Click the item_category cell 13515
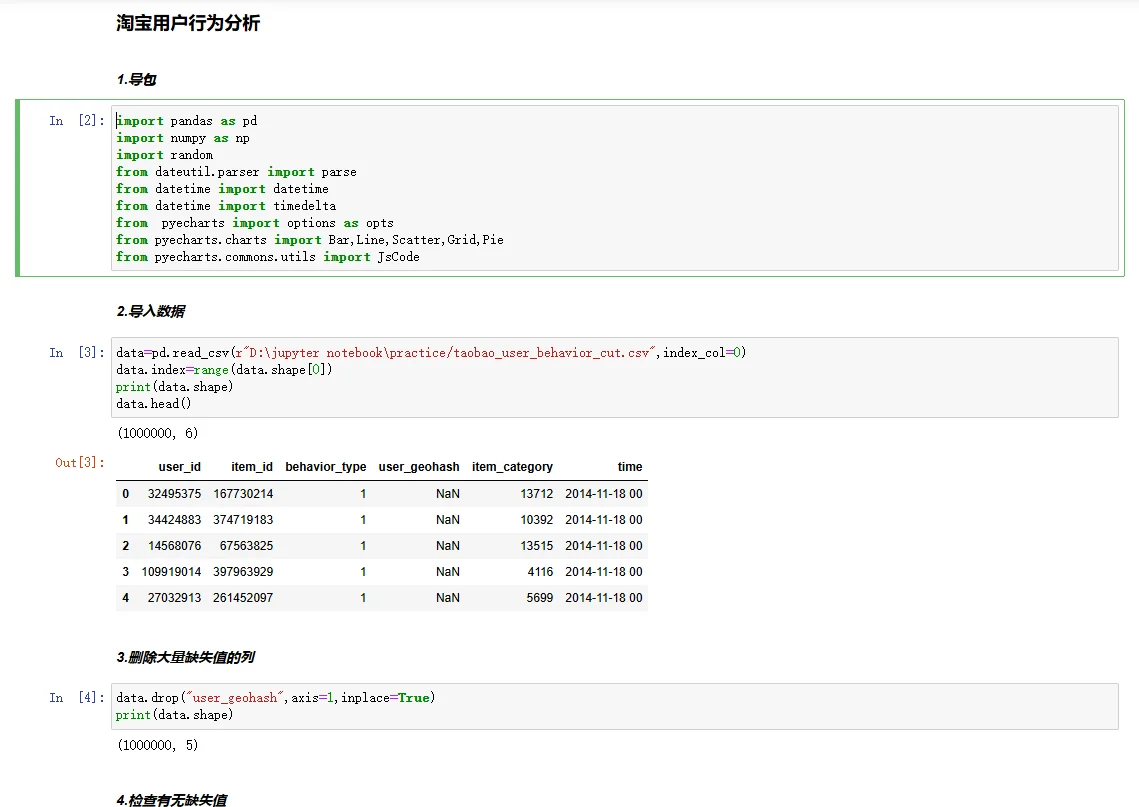This screenshot has width=1139, height=807. 537,546
